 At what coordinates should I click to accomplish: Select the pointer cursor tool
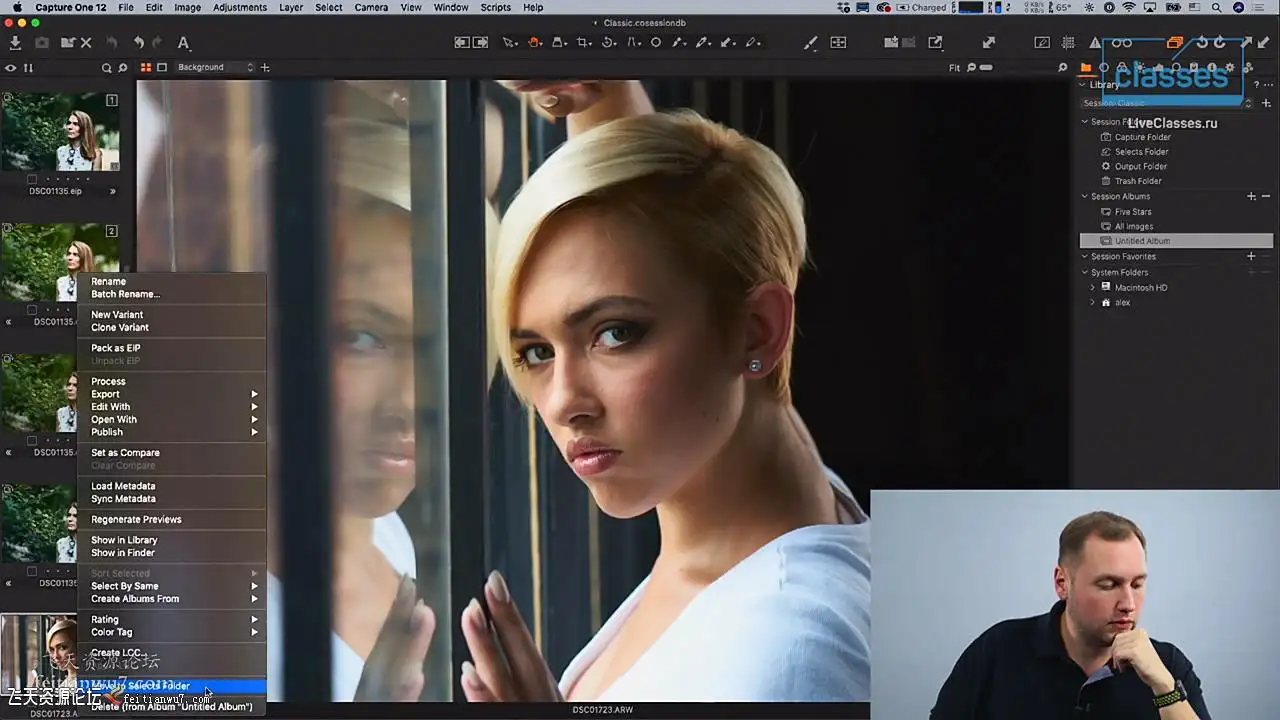(x=509, y=43)
